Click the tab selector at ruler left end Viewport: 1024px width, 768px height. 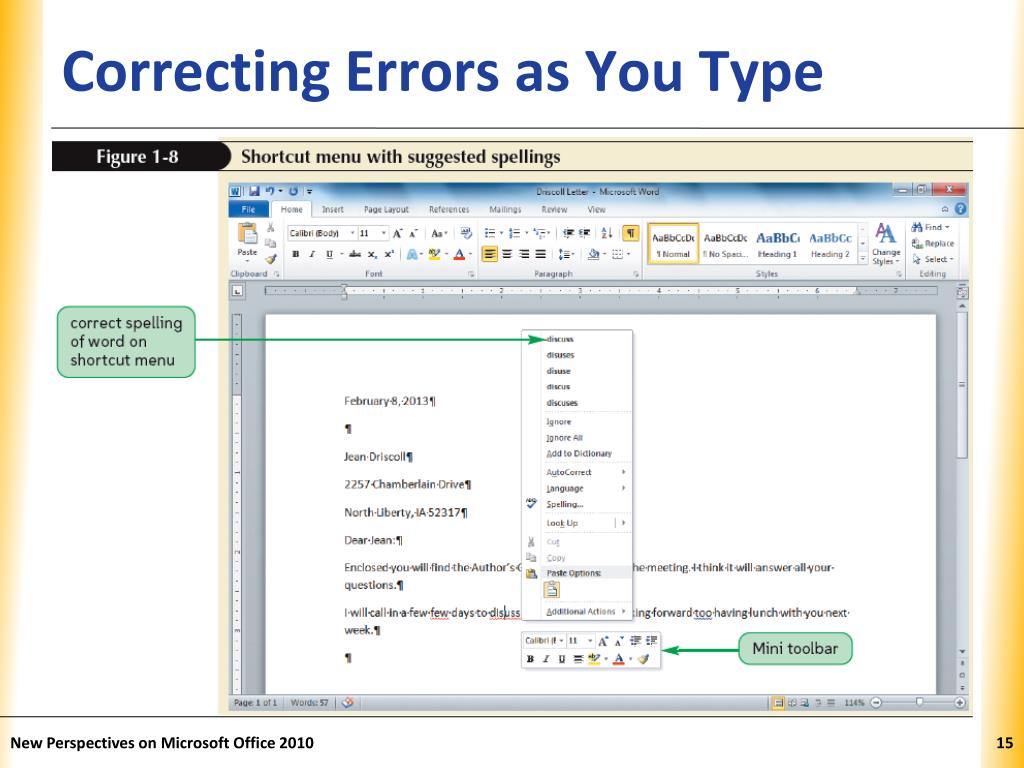pos(238,291)
